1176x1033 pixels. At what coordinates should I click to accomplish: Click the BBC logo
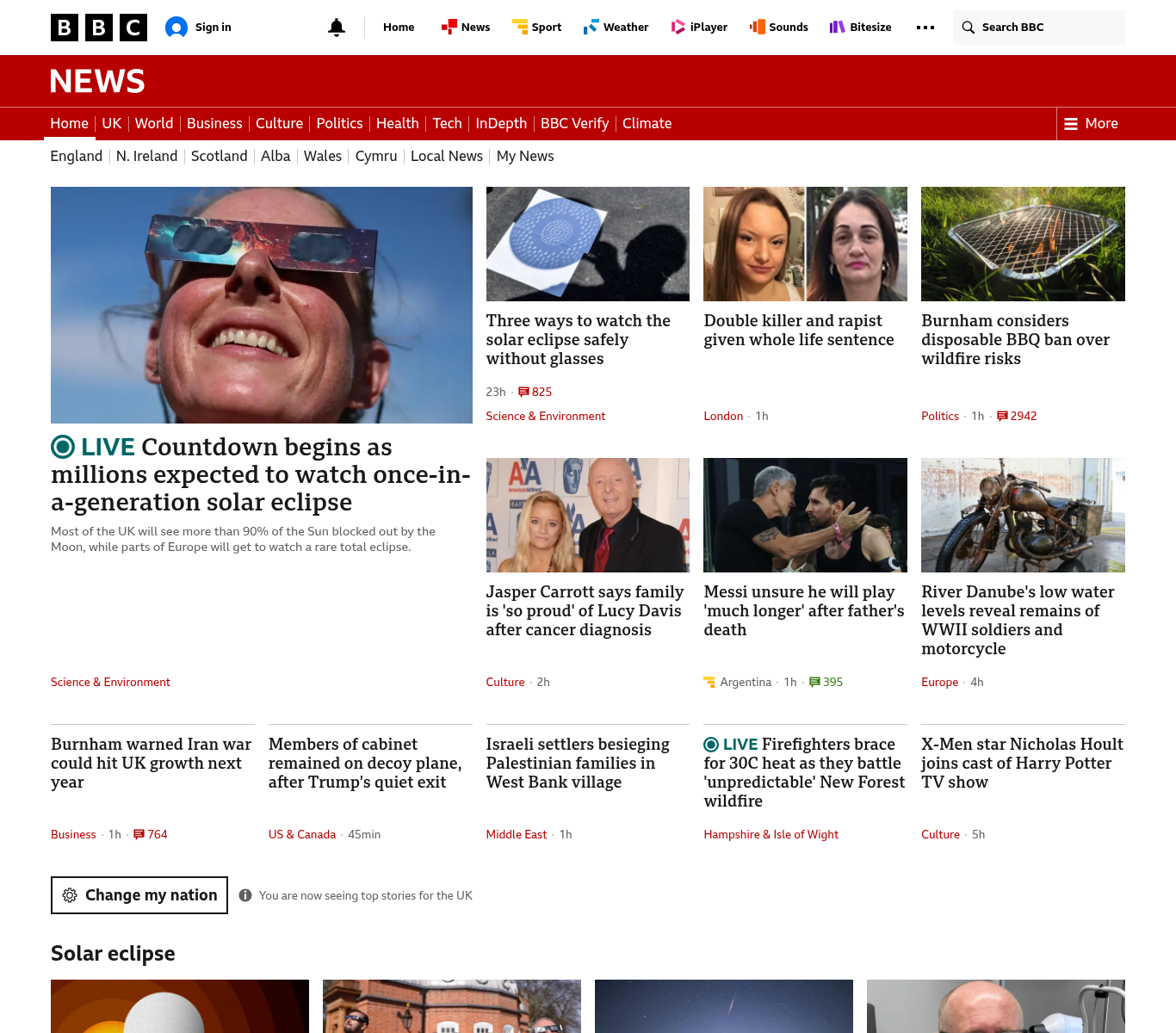coord(99,28)
